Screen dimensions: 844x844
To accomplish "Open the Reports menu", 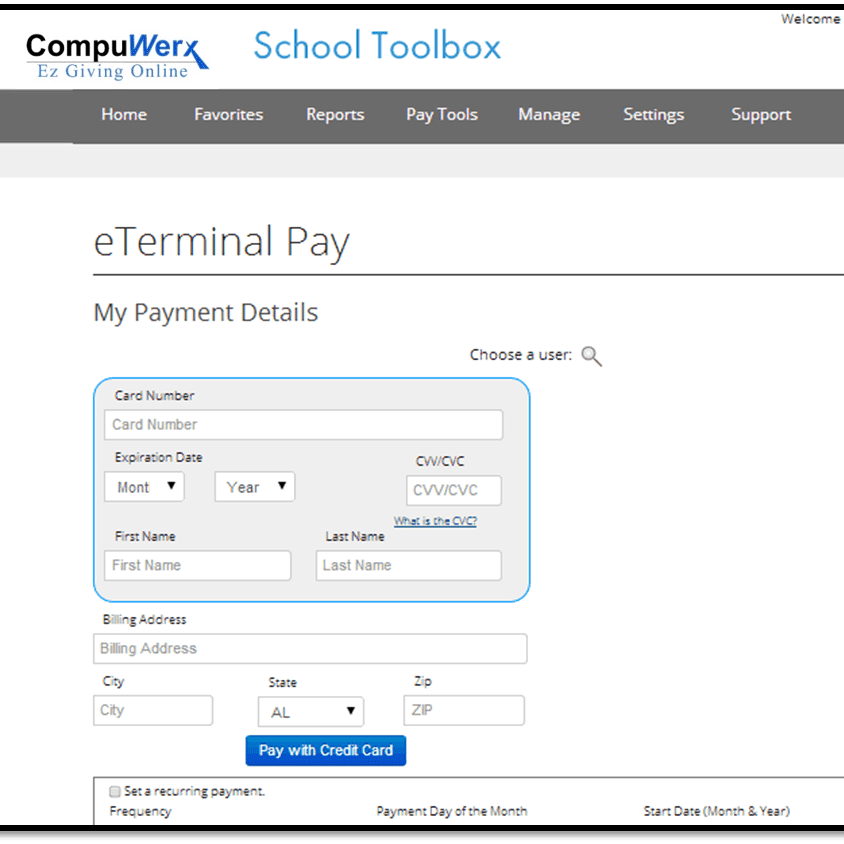I will [x=335, y=115].
